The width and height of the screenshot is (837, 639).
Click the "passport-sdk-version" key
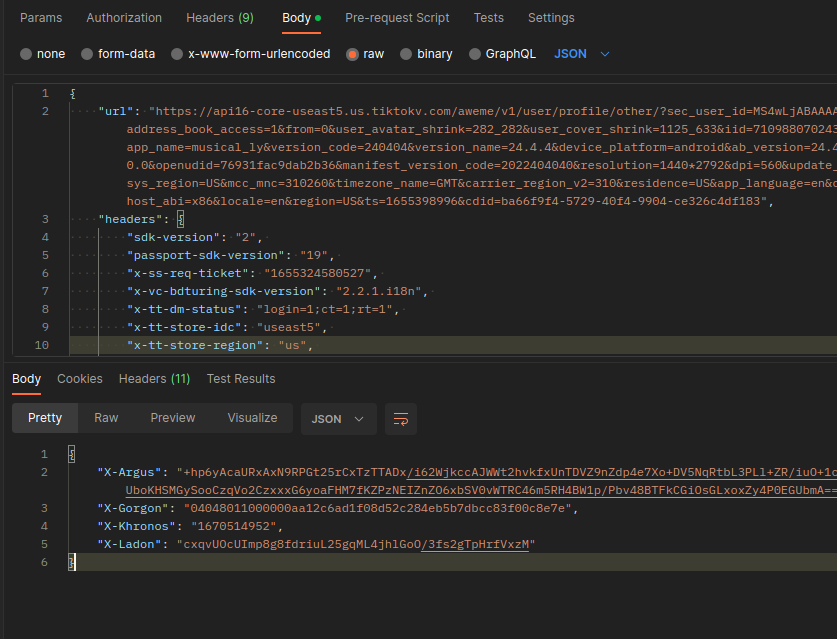tap(206, 255)
